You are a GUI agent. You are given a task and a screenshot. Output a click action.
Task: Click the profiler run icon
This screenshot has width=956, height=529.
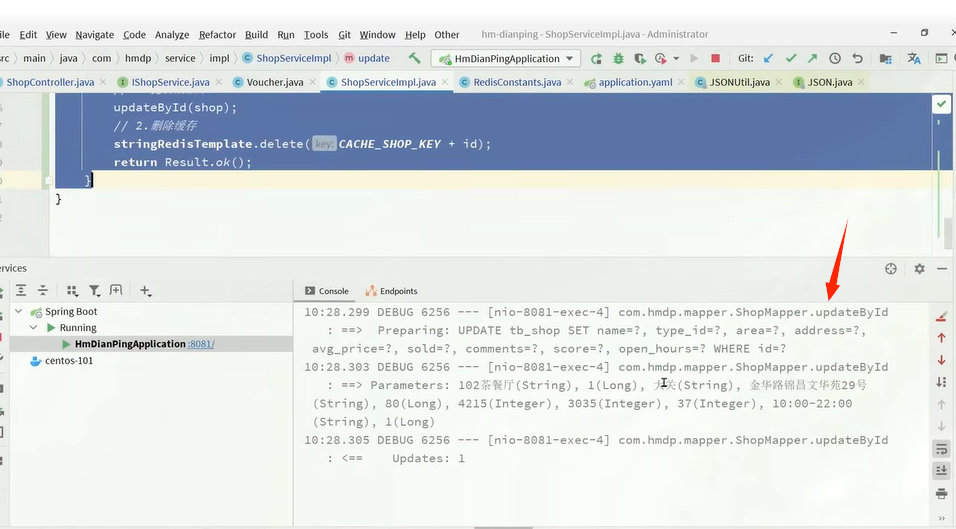661,59
